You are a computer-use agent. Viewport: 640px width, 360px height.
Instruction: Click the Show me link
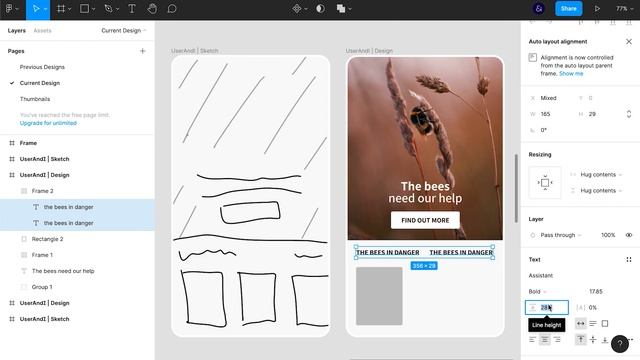(571, 73)
